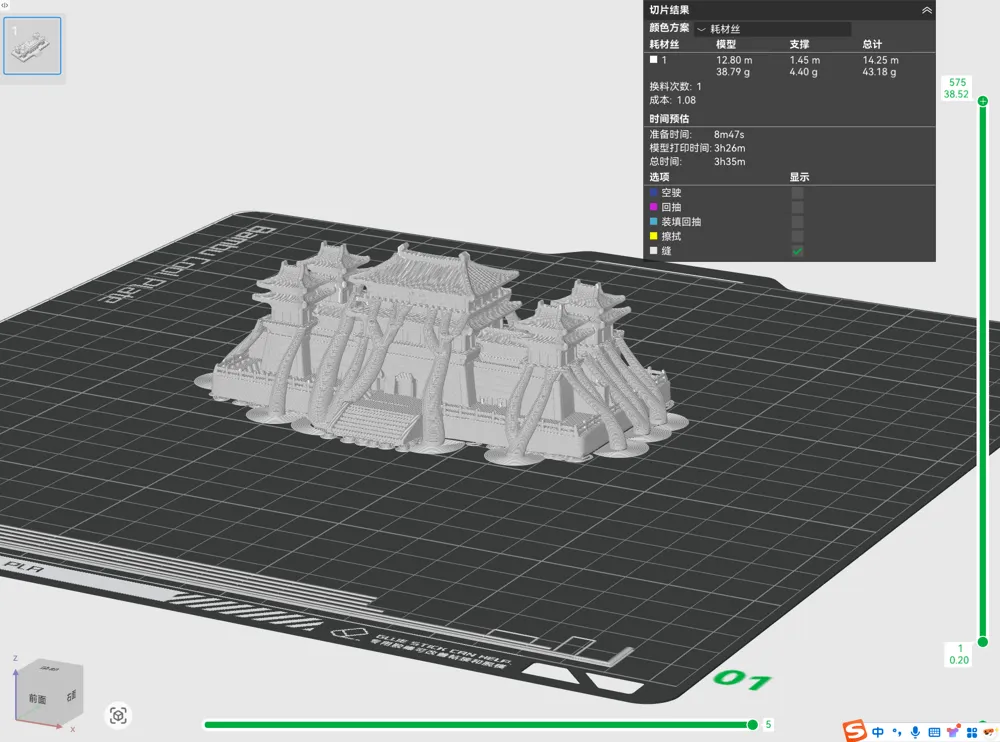
Task: Click the Sogou input method S logo
Action: point(855,731)
